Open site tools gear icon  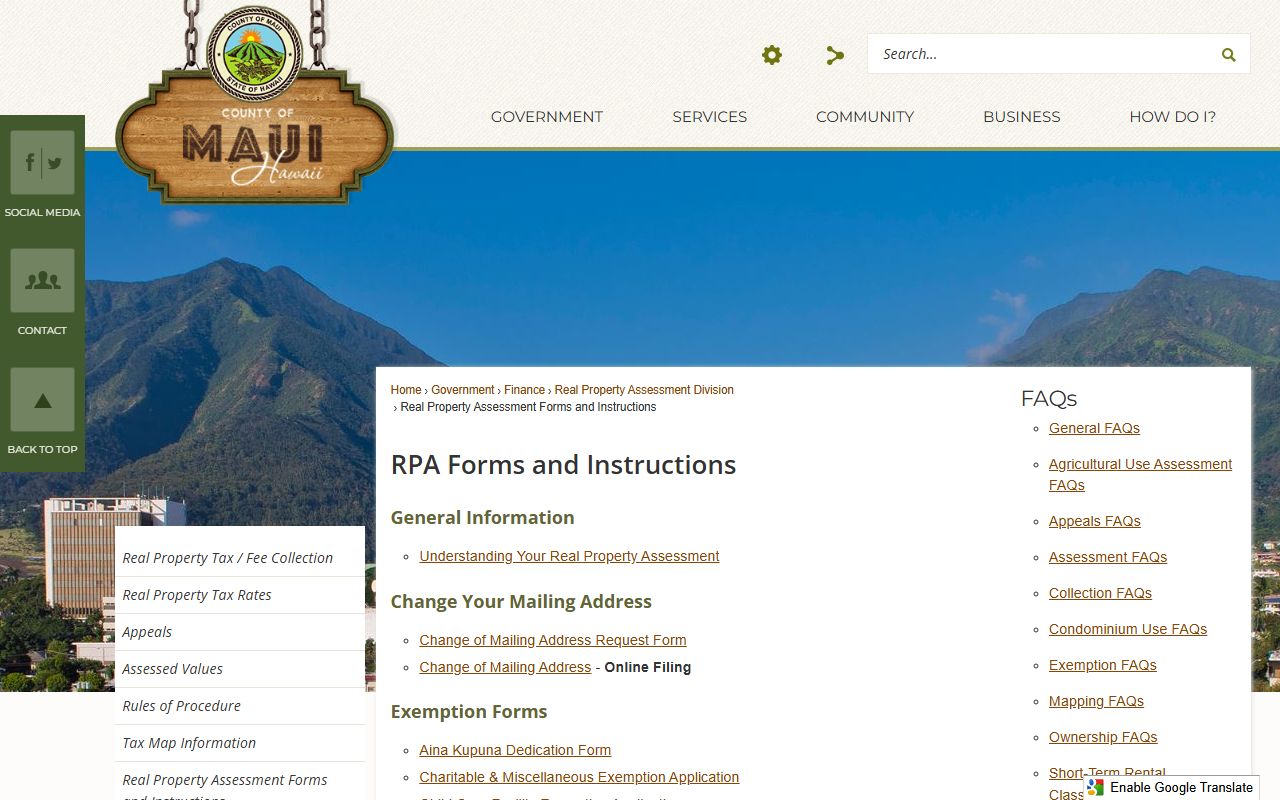[x=772, y=55]
